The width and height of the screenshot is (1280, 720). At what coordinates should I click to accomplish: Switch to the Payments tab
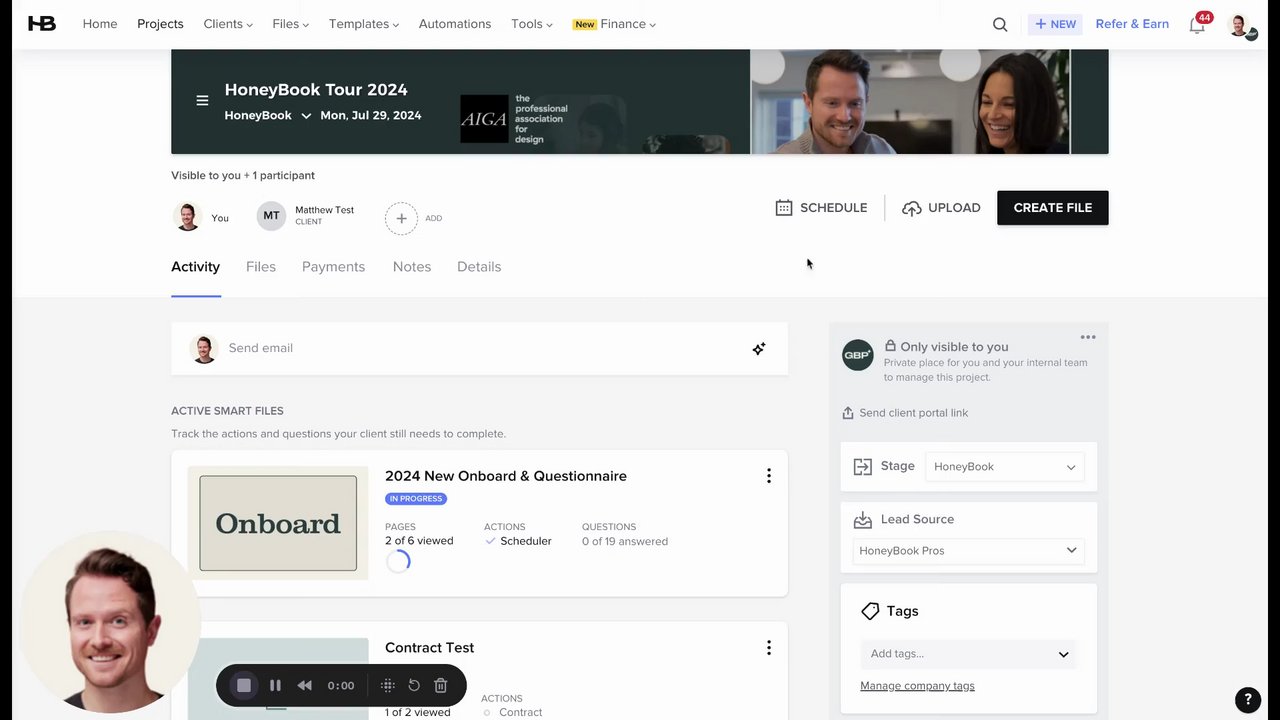pyautogui.click(x=333, y=267)
